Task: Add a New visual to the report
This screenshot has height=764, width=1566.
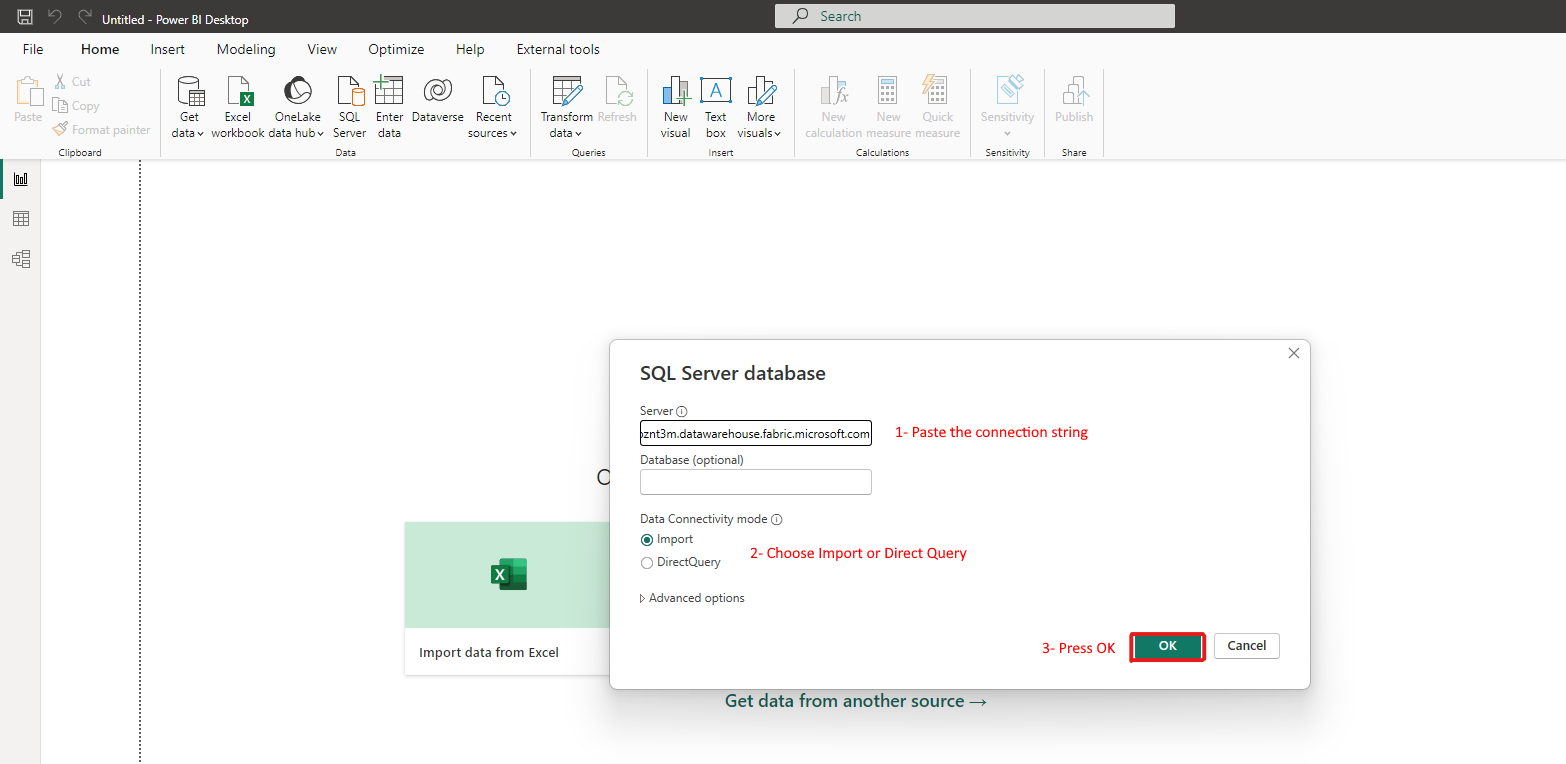Action: click(675, 104)
